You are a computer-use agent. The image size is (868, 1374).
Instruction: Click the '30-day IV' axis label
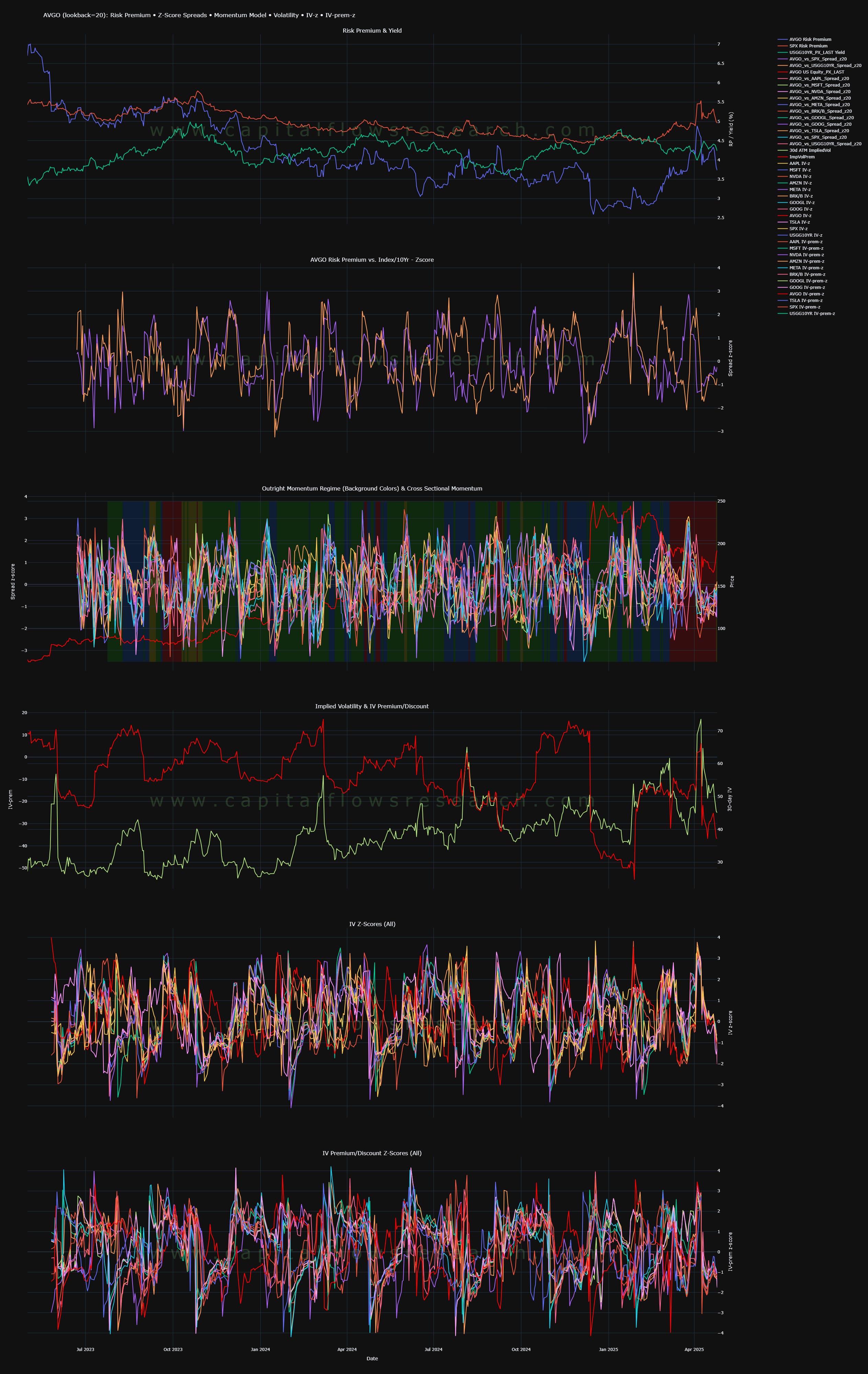coord(730,799)
